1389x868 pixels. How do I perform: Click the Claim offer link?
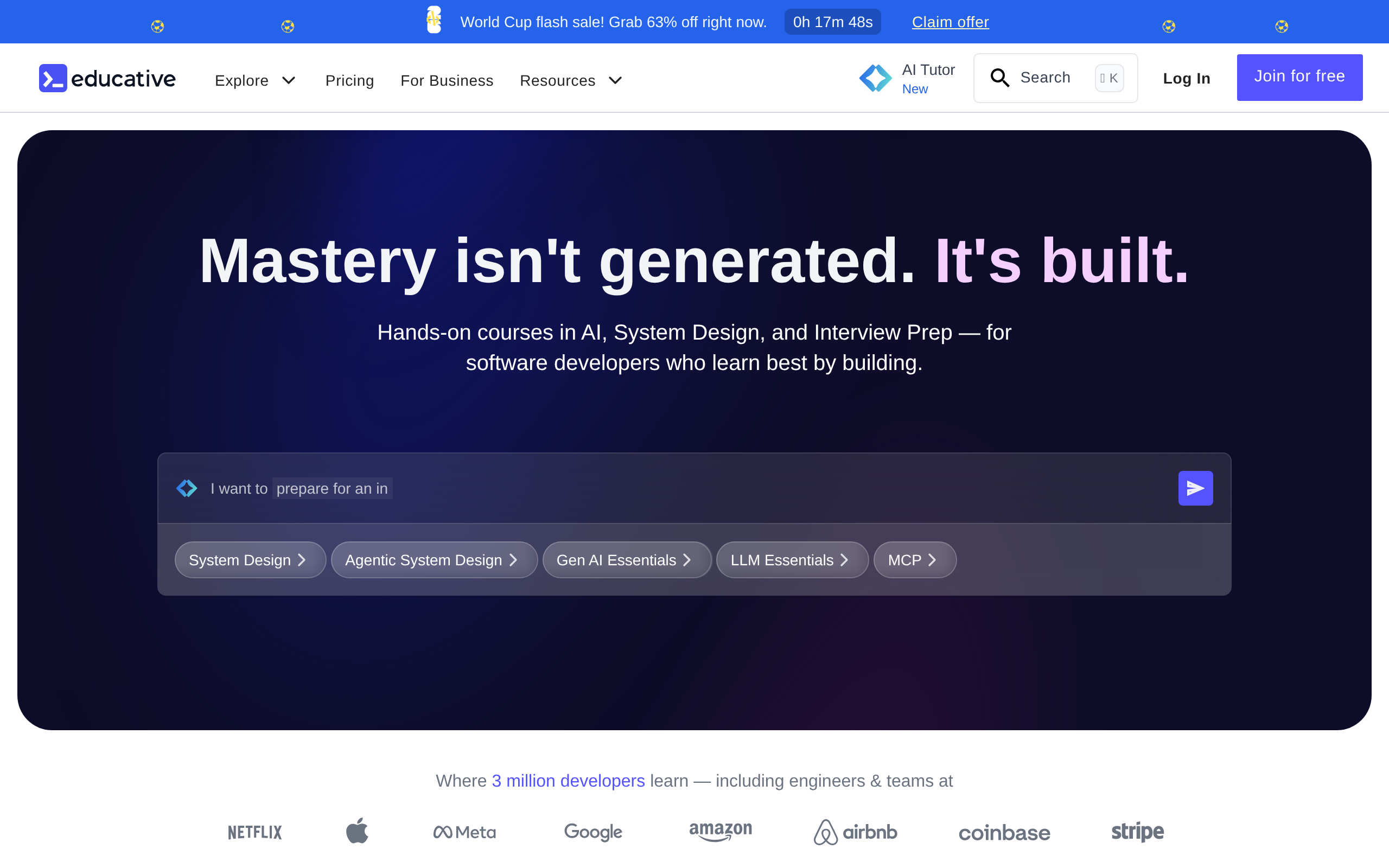click(951, 22)
